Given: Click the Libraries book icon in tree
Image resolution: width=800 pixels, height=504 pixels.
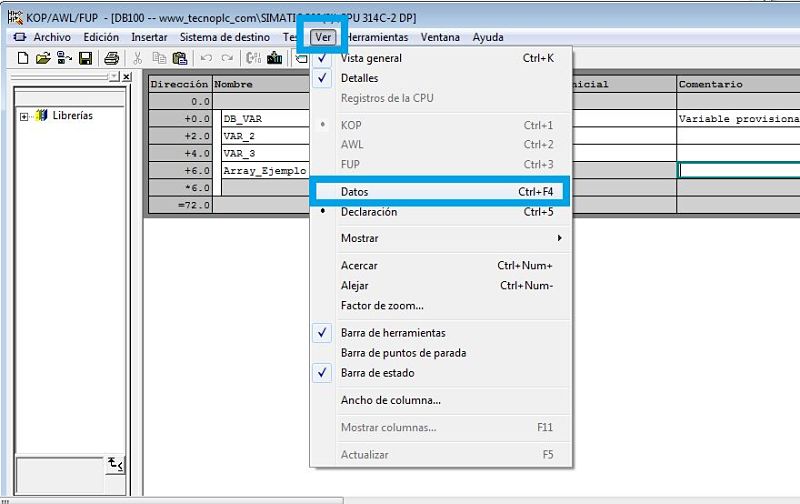Looking at the screenshot, I should tap(41, 116).
